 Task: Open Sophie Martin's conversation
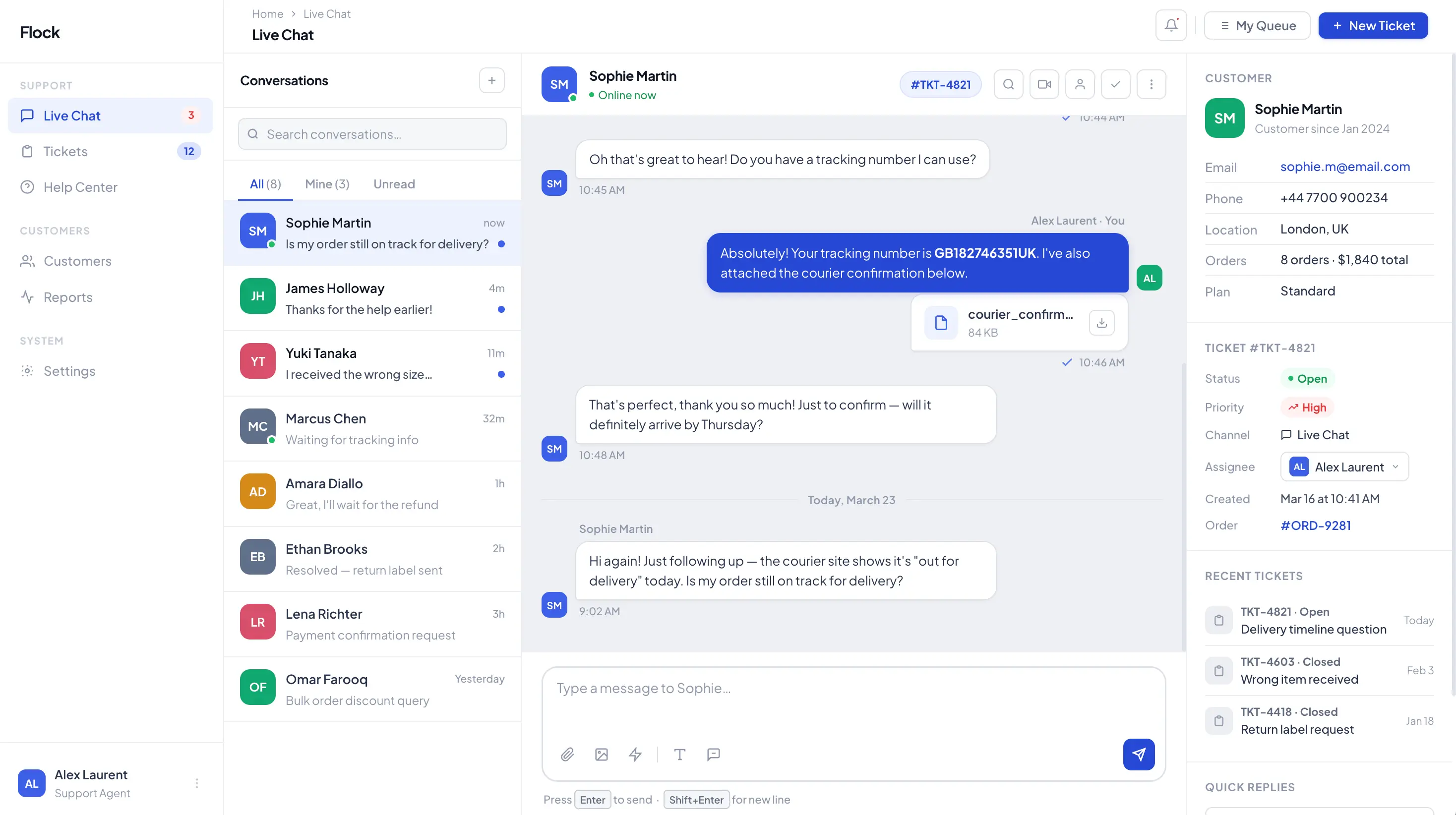click(x=372, y=233)
